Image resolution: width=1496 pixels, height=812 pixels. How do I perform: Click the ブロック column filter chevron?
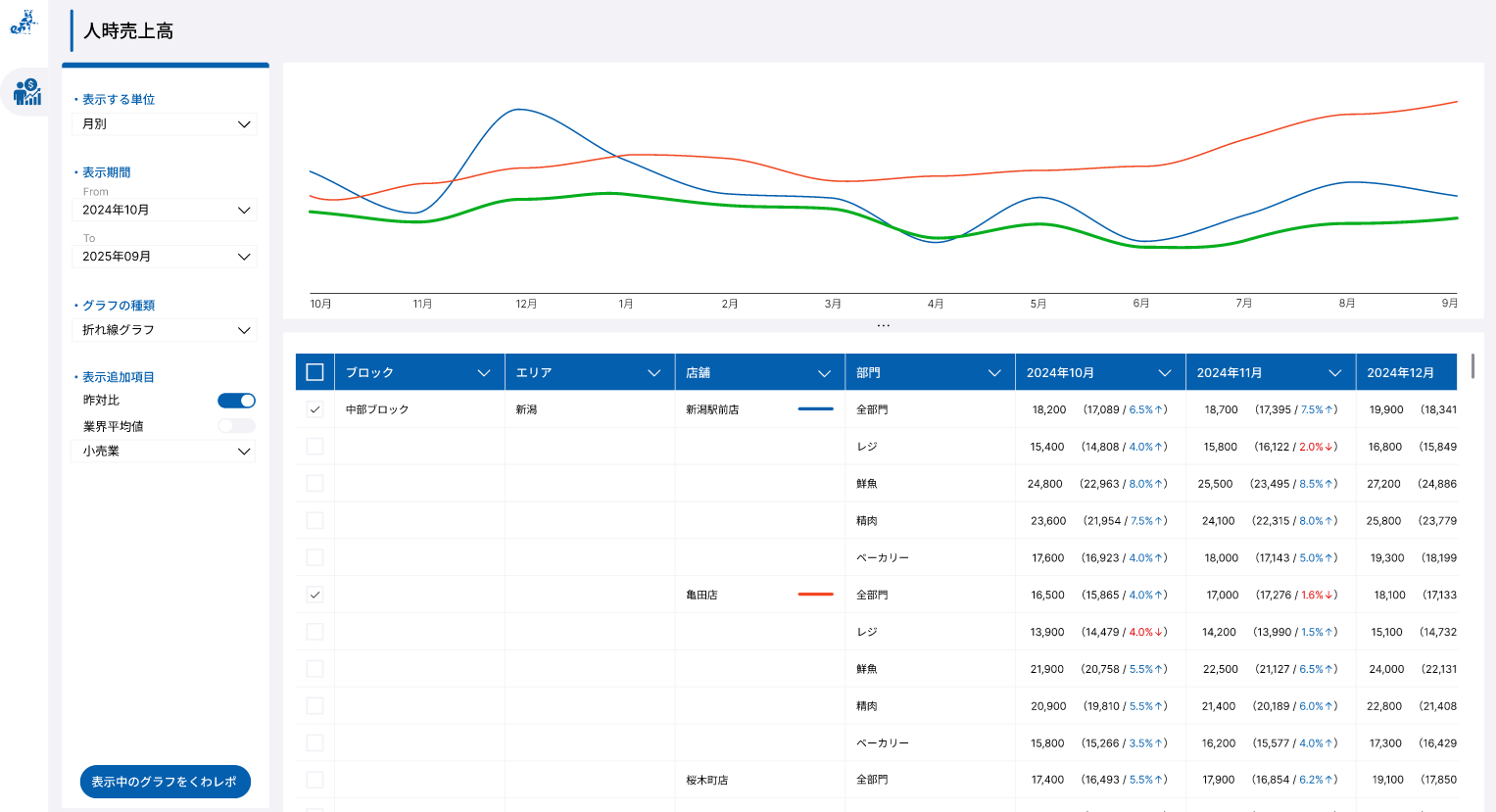483,373
